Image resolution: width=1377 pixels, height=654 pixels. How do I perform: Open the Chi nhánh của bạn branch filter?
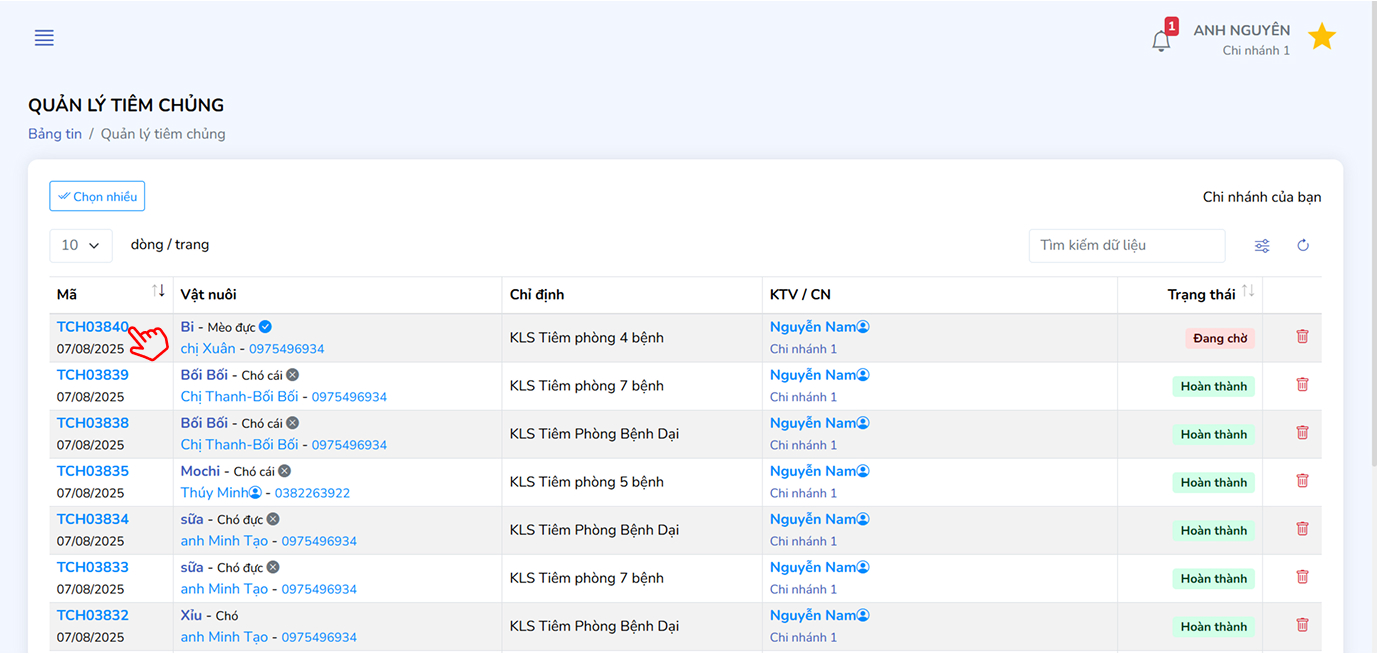[1261, 197]
